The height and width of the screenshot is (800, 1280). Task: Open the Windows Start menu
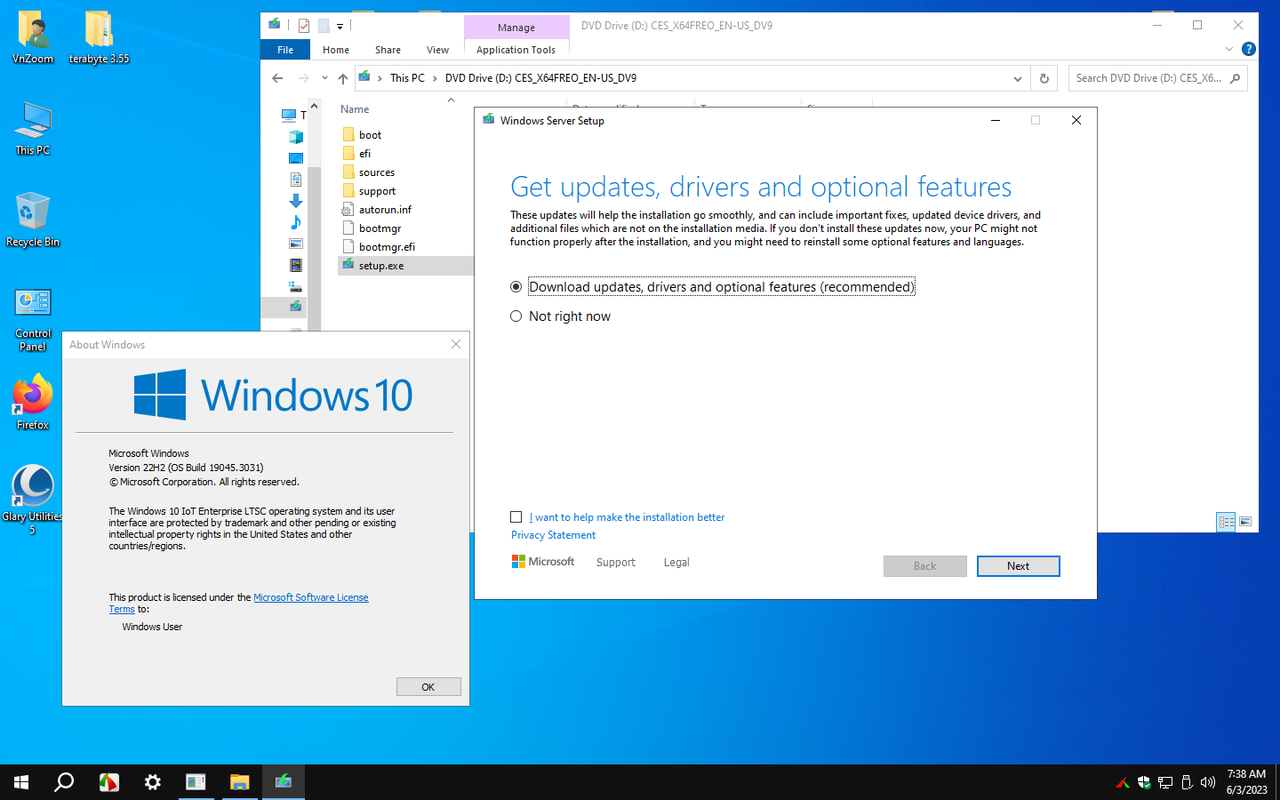(x=20, y=782)
